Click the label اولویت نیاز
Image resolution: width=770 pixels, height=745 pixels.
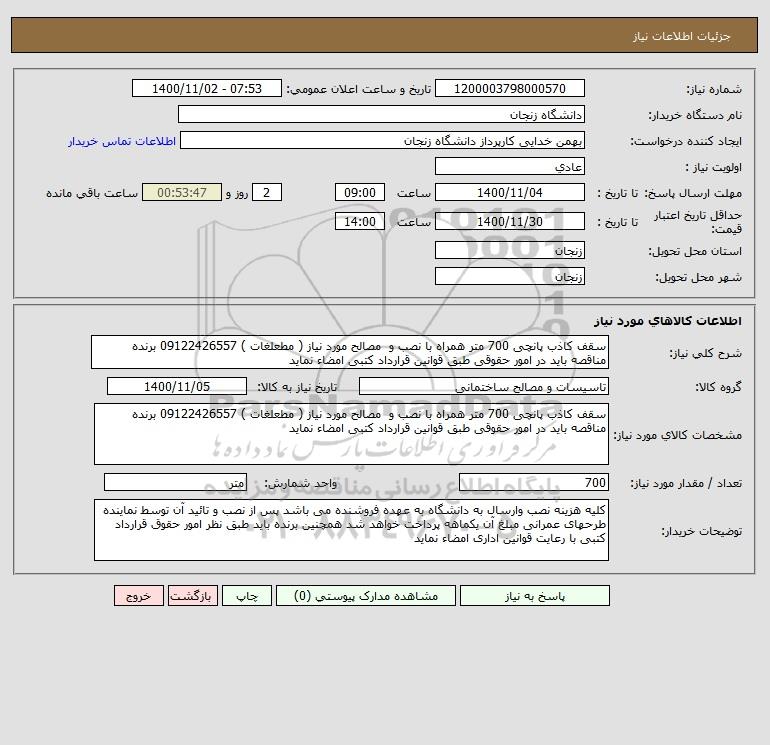coord(714,167)
